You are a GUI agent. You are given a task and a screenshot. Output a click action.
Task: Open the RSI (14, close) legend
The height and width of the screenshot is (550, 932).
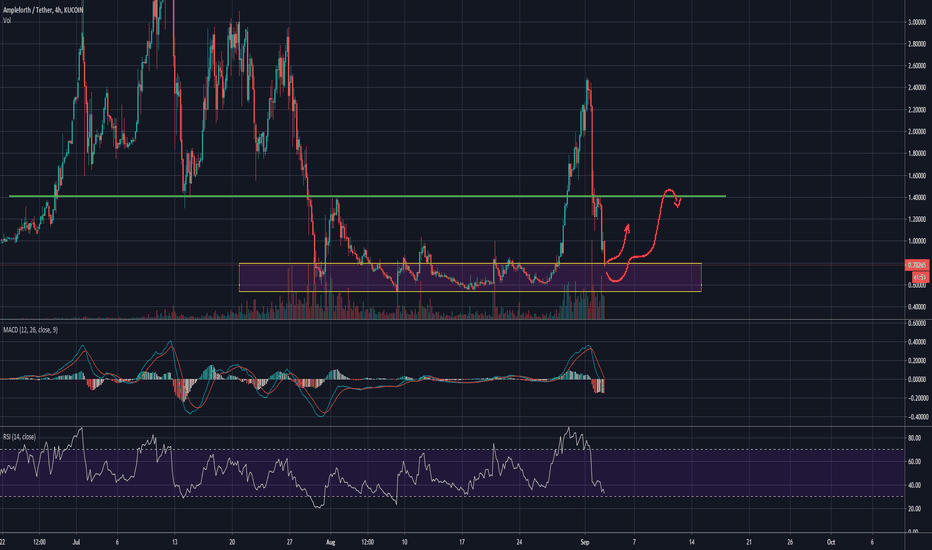click(x=19, y=436)
